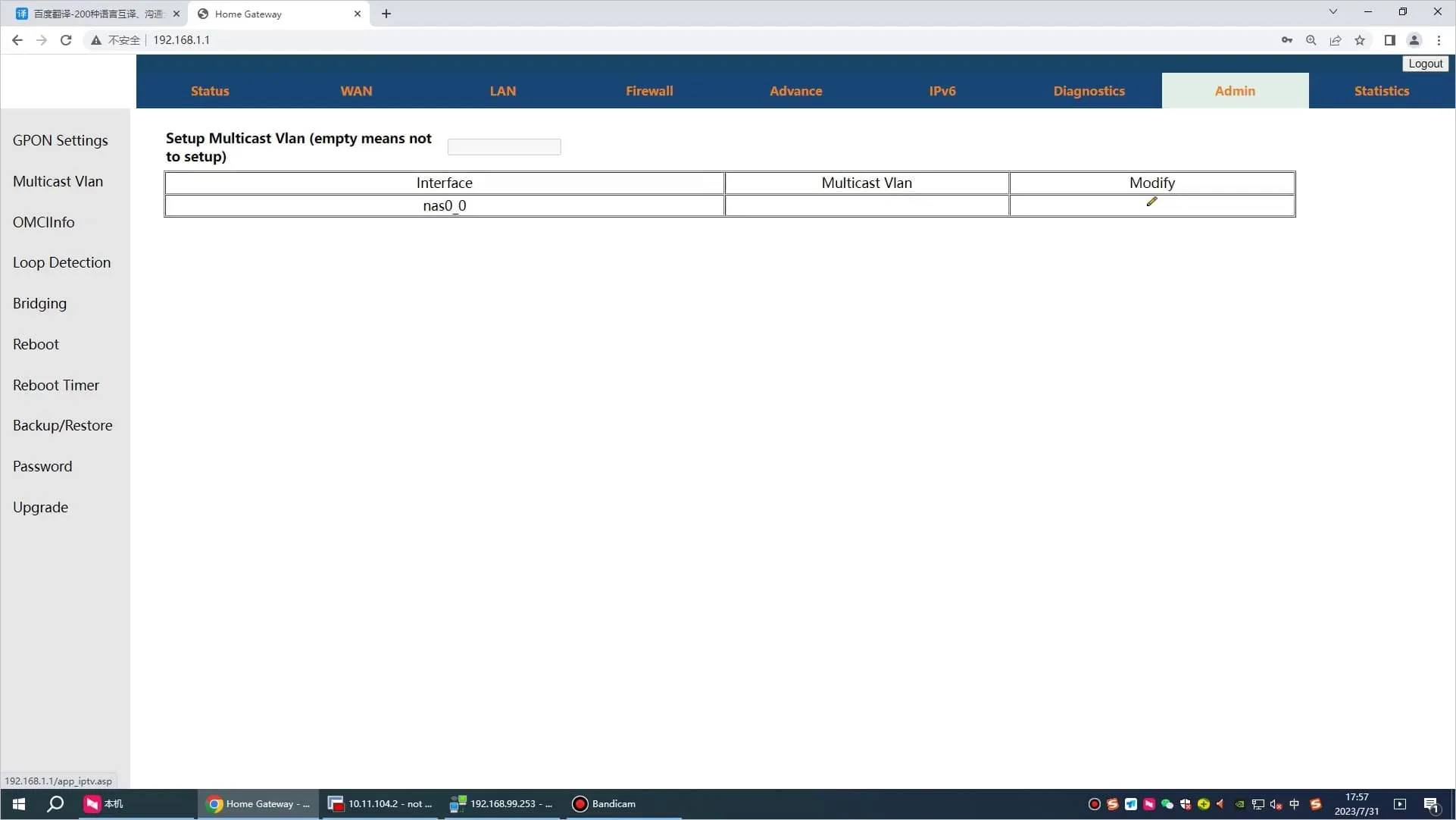Open GPON Settings in the sidebar

pyautogui.click(x=60, y=140)
